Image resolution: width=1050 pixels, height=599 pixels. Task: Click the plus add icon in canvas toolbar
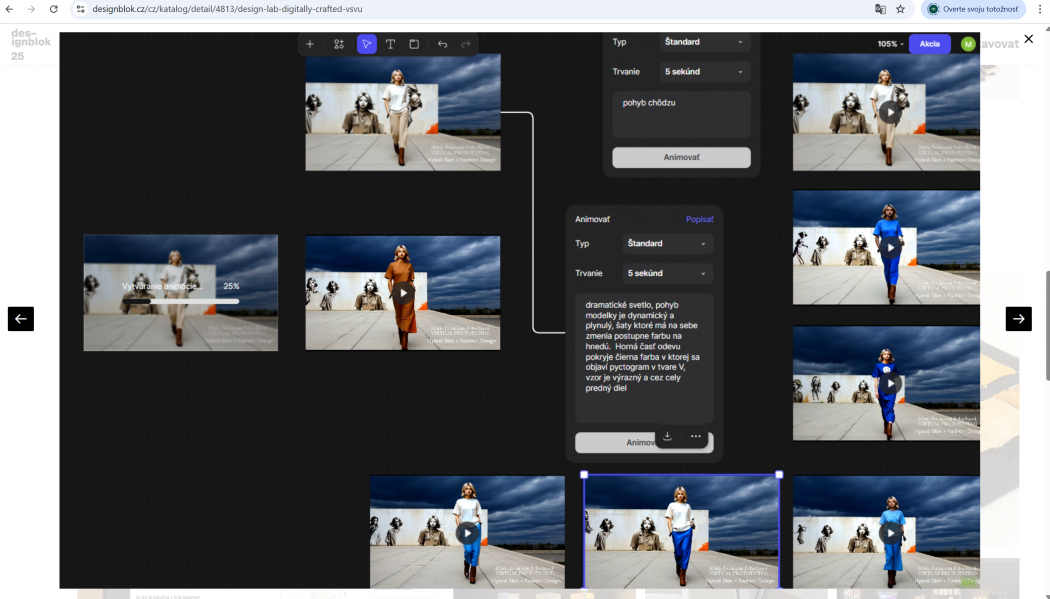[x=310, y=44]
